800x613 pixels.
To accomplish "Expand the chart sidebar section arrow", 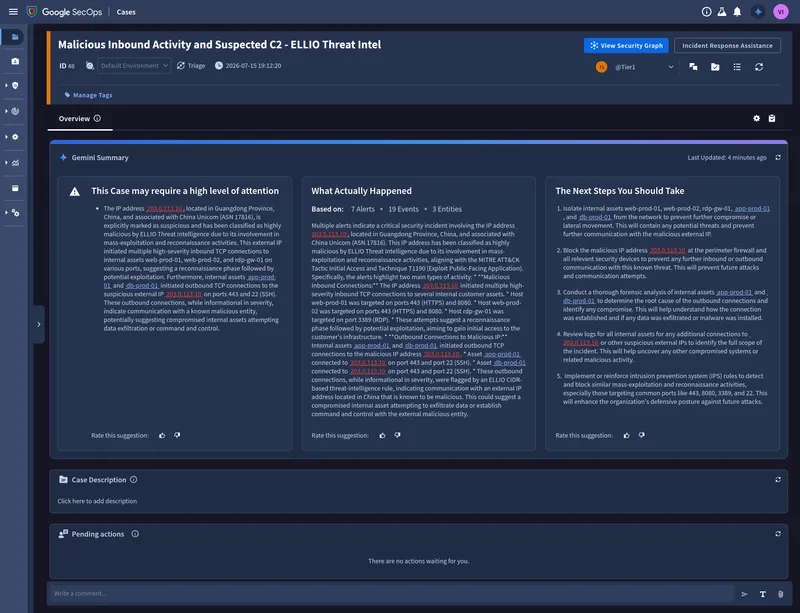I will [x=6, y=163].
